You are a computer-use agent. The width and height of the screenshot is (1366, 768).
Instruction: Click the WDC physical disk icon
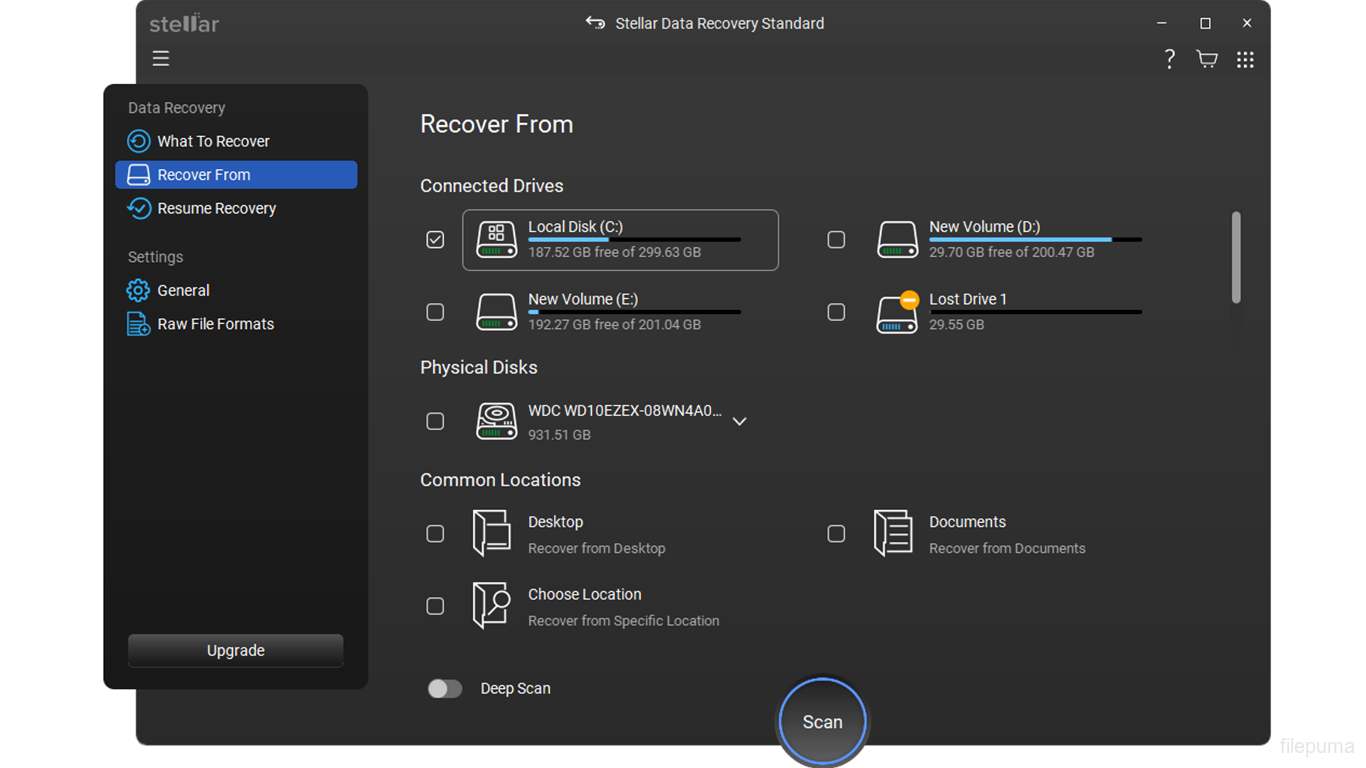point(496,421)
